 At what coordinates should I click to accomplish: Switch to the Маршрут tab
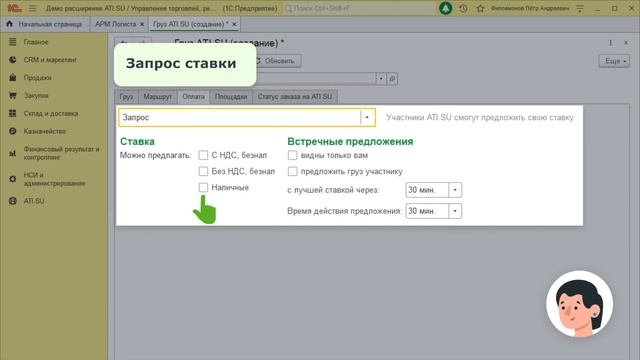click(x=158, y=97)
